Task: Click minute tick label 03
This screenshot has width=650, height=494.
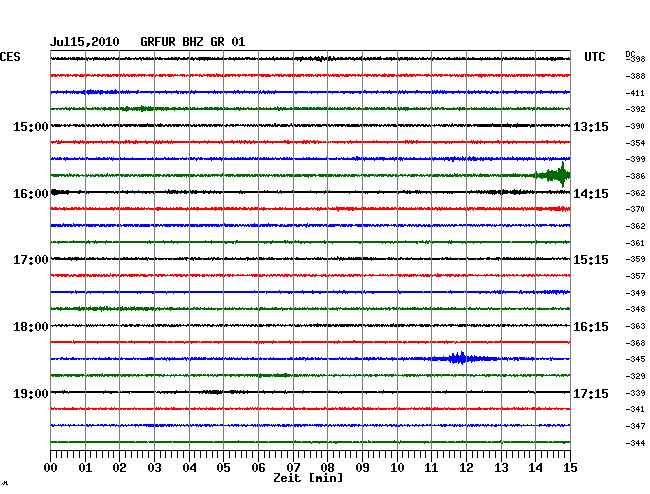Action: [154, 467]
